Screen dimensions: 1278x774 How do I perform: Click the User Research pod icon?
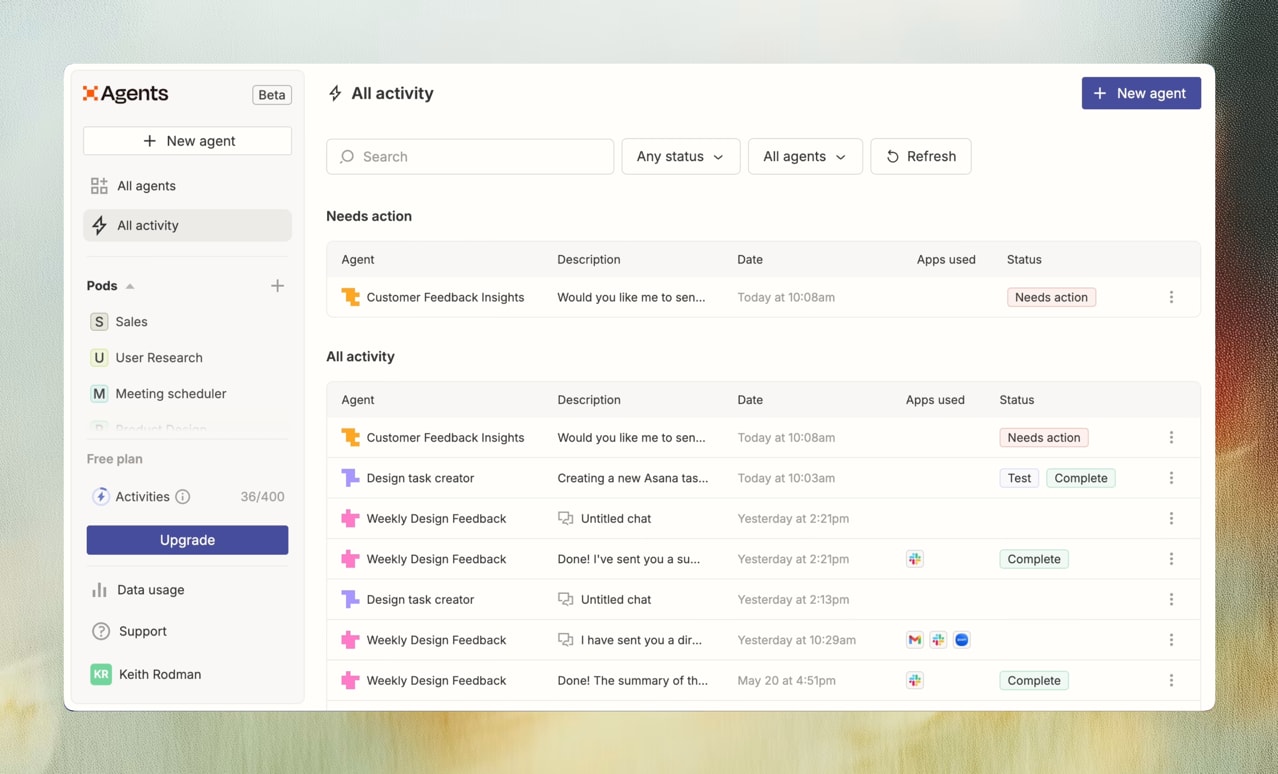tap(99, 357)
